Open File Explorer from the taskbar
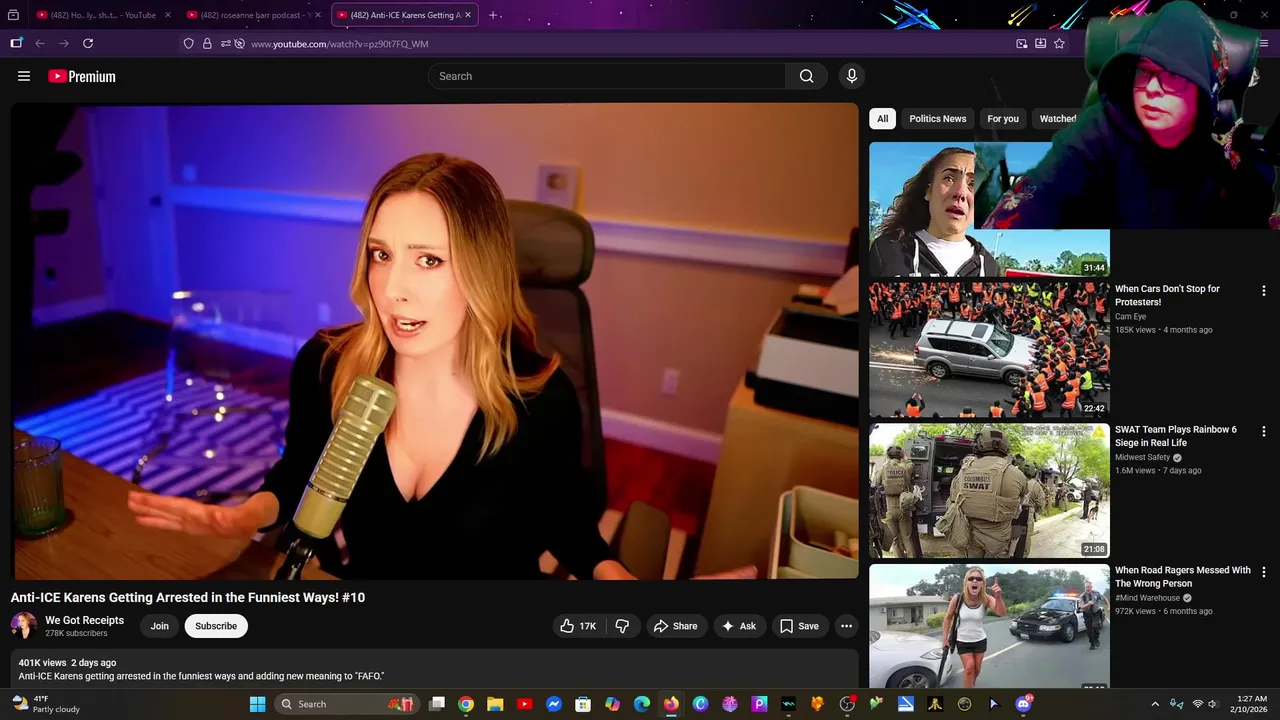1280x720 pixels. point(495,704)
